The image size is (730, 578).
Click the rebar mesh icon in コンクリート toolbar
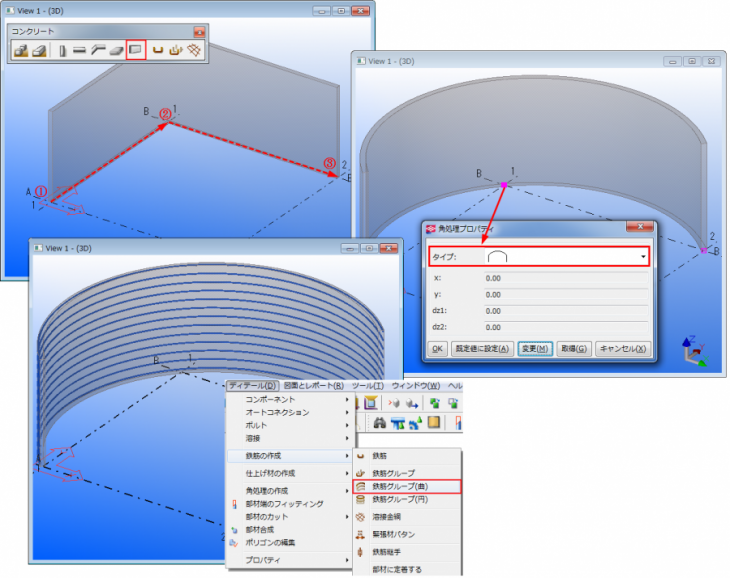click(x=194, y=50)
